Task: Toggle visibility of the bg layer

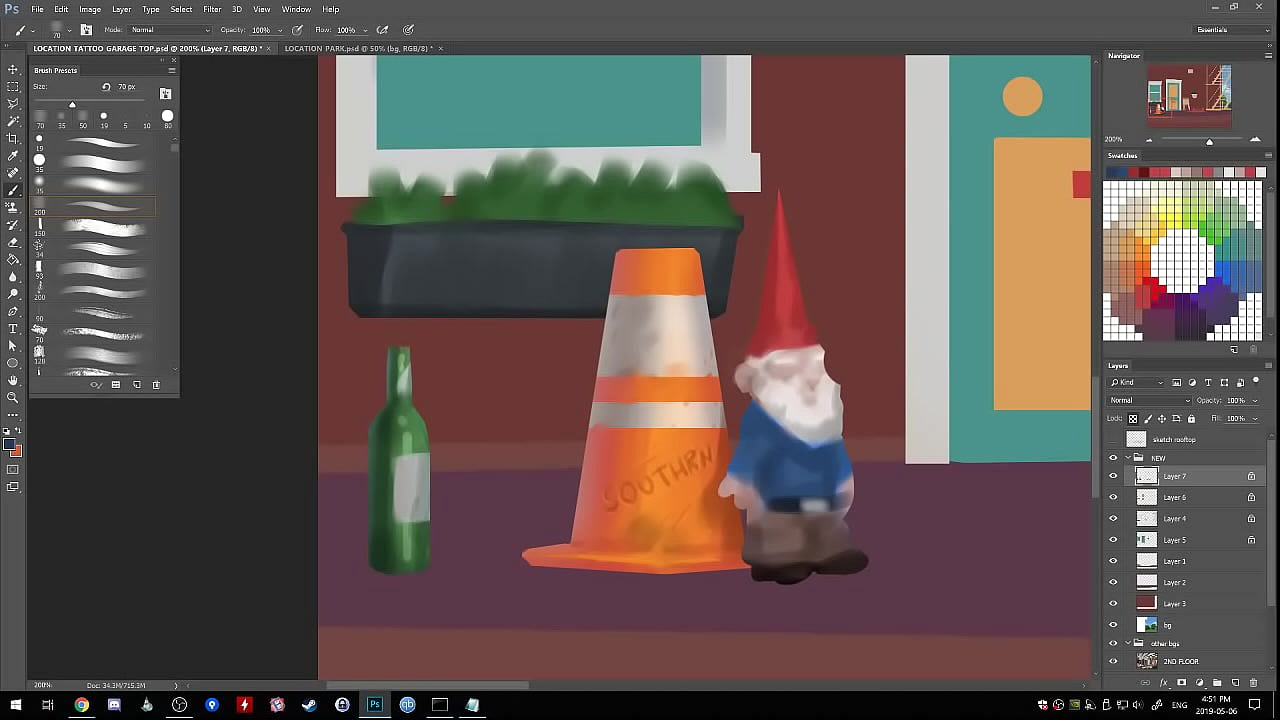Action: pos(1113,625)
